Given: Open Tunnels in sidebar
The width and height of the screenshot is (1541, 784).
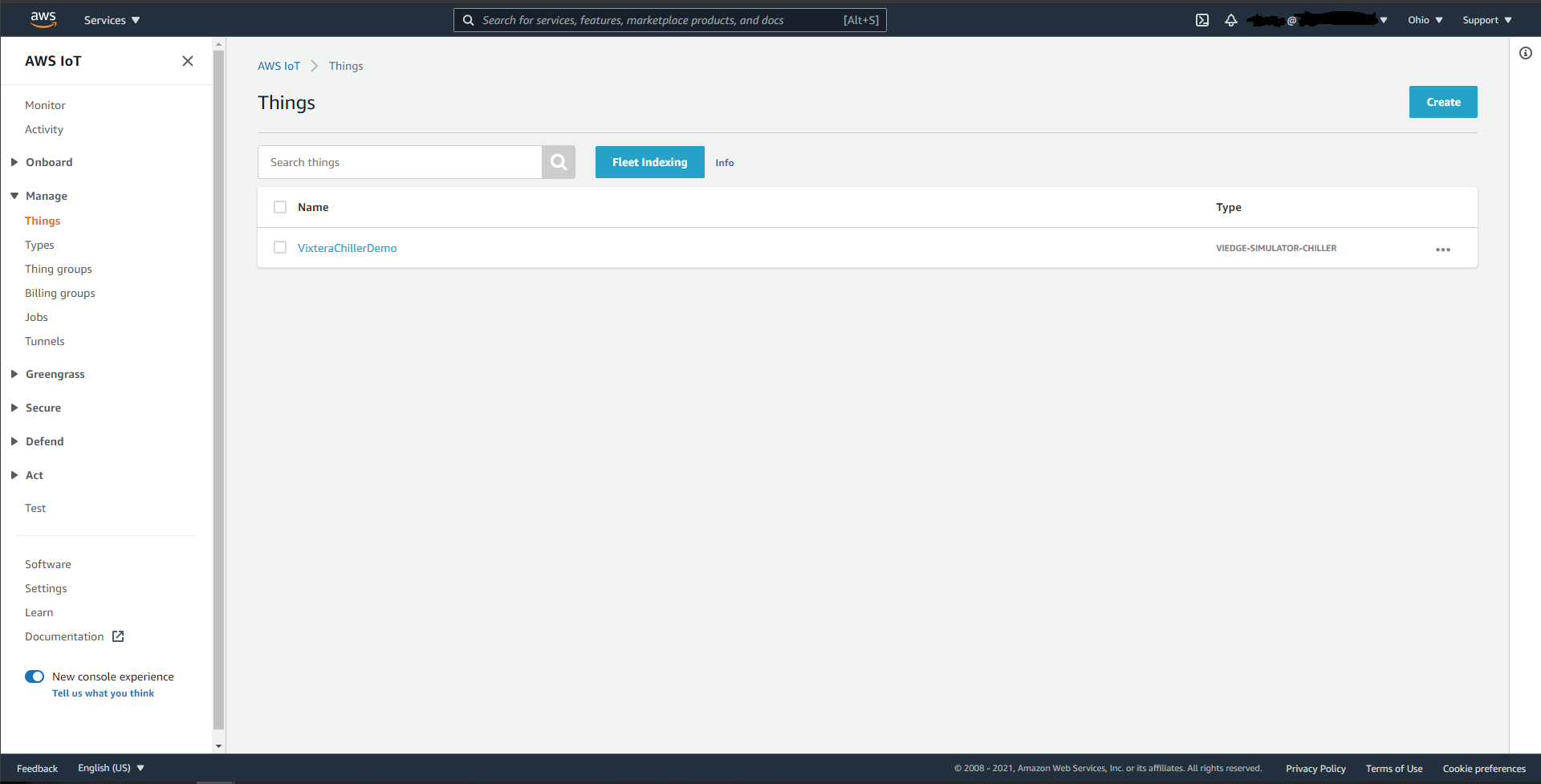Looking at the screenshot, I should point(45,341).
